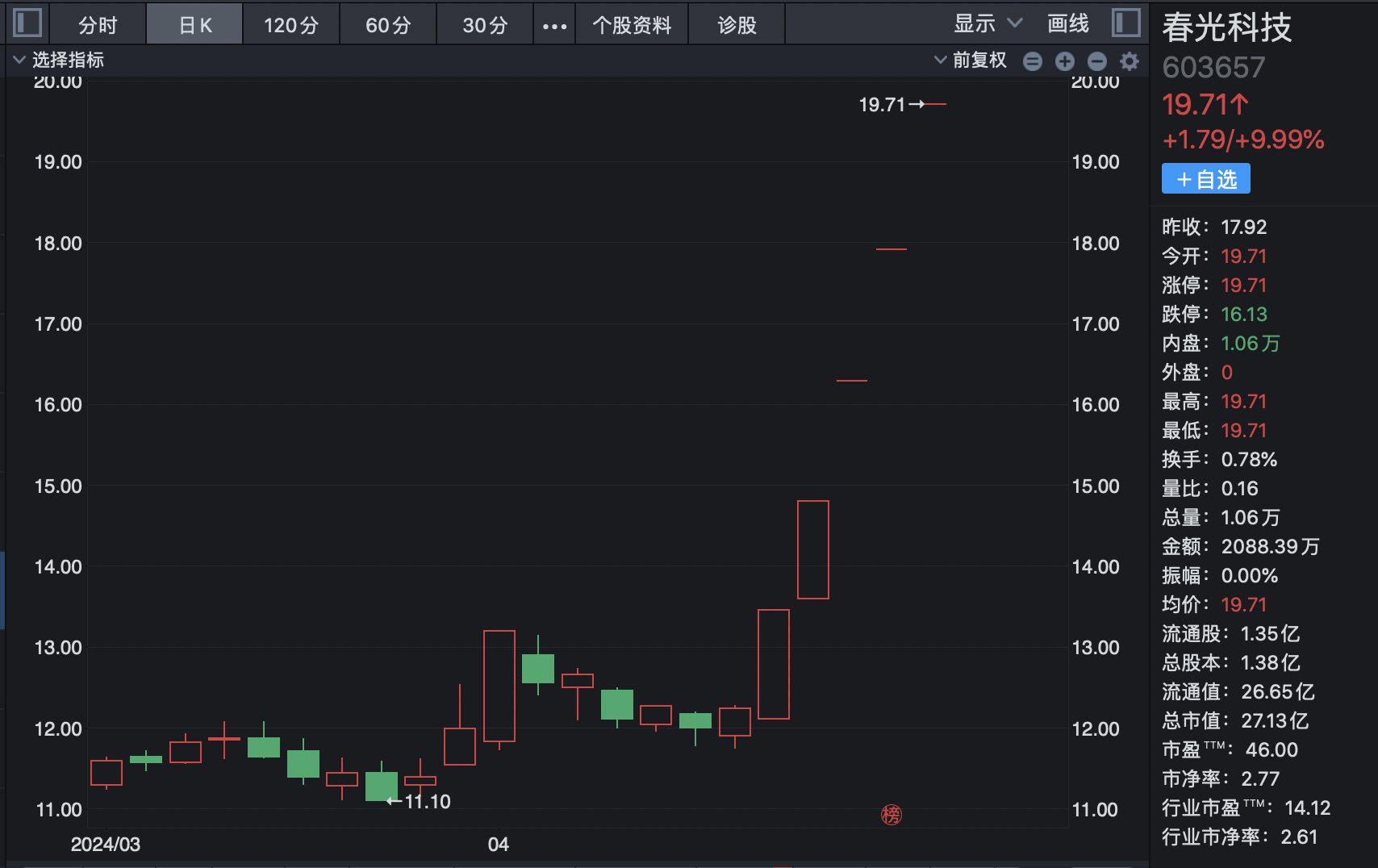Open the 60分 chart tab
Image resolution: width=1378 pixels, height=868 pixels.
(x=388, y=26)
